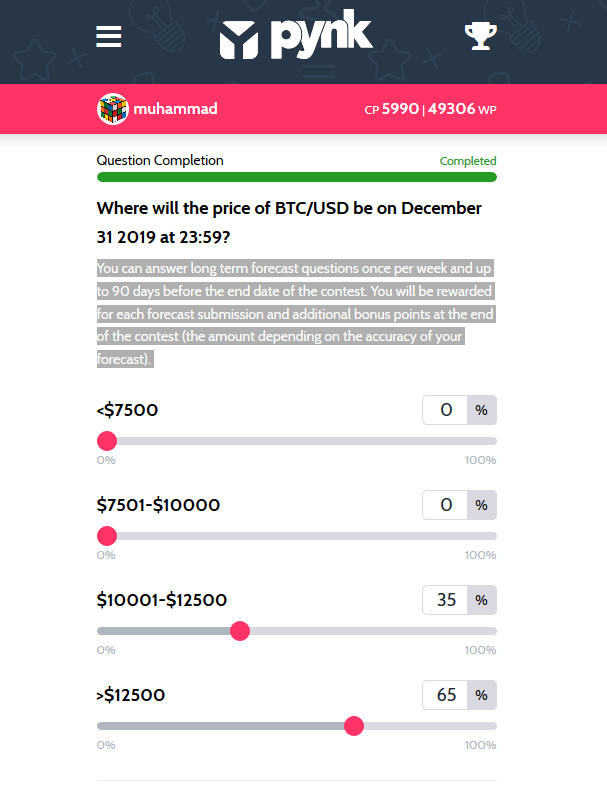The image size is (607, 801).
Task: Edit the $10001-$12500 percentage field showing 35
Action: (x=445, y=600)
